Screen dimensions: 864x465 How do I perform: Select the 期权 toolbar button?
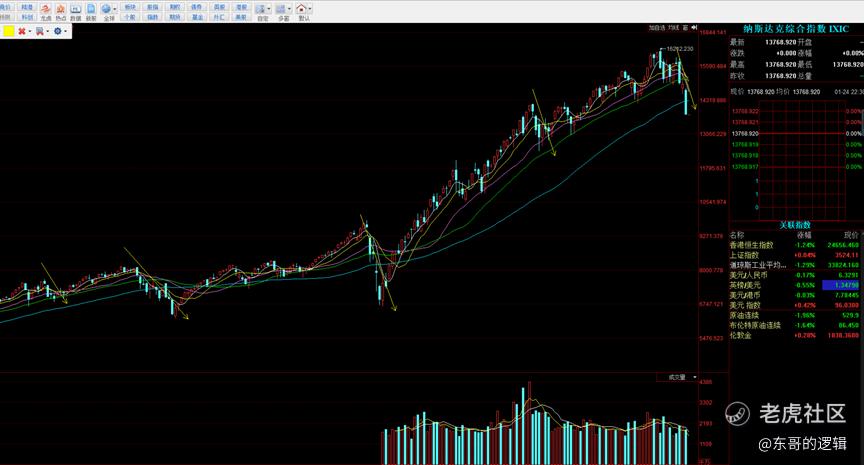175,7
